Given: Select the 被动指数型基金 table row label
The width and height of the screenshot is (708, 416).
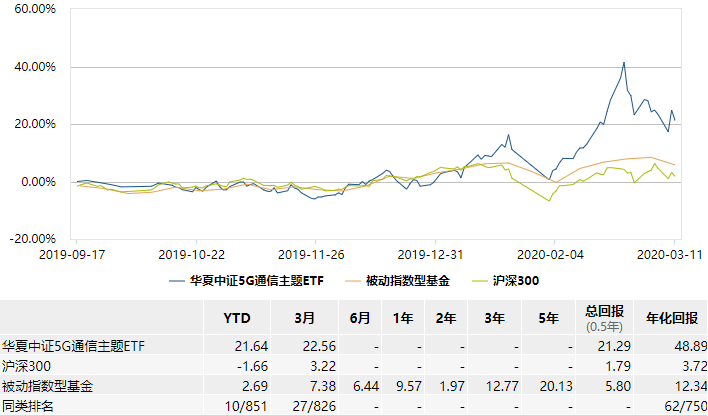Looking at the screenshot, I should (x=50, y=386).
